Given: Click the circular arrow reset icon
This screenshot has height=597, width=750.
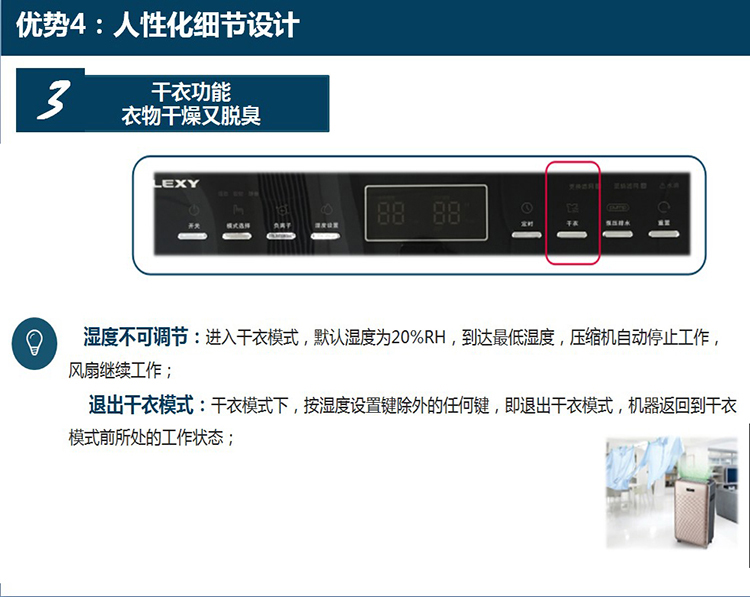Looking at the screenshot, I should click(664, 207).
